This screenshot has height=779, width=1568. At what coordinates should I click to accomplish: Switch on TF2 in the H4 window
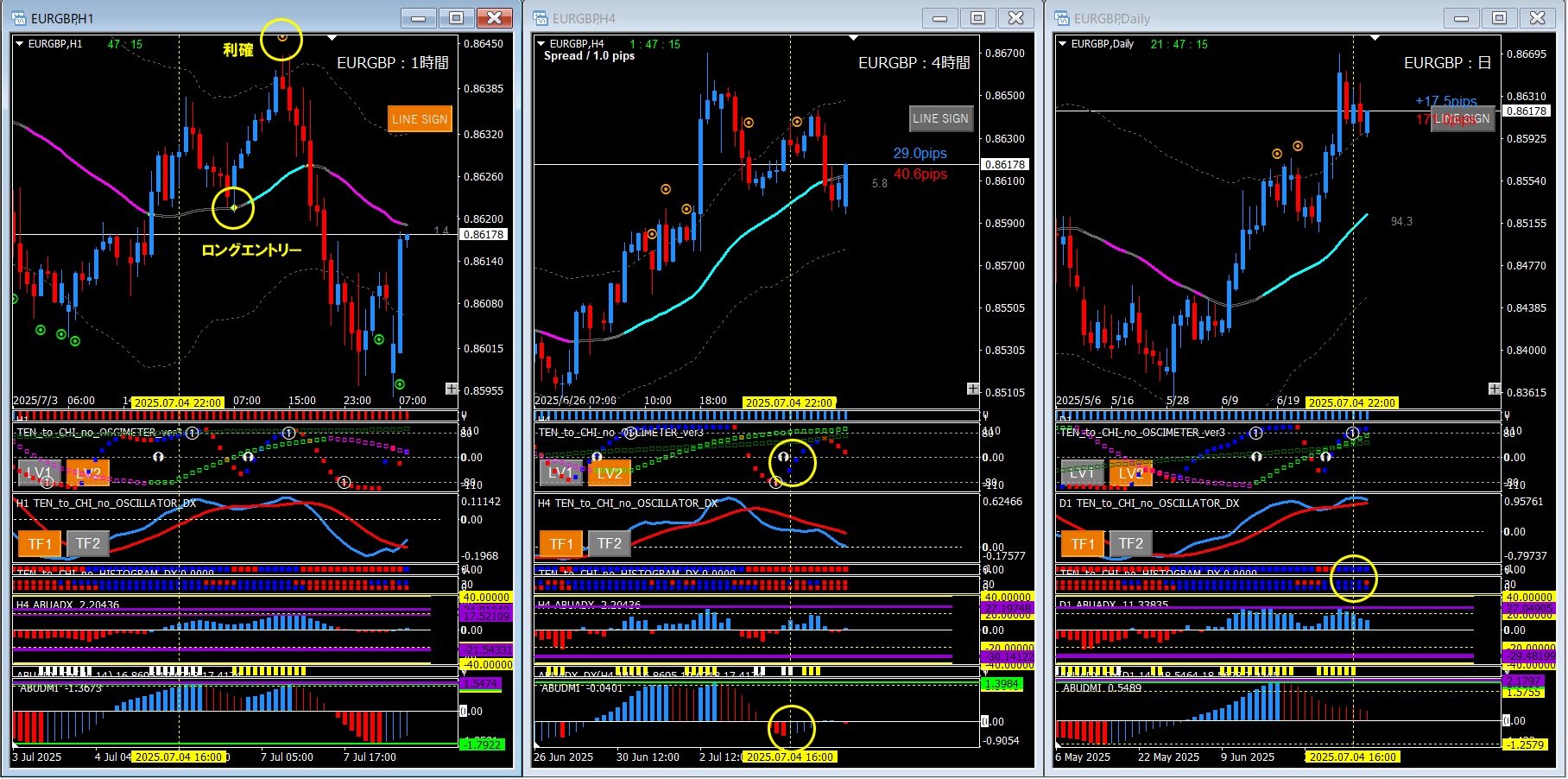click(x=610, y=543)
